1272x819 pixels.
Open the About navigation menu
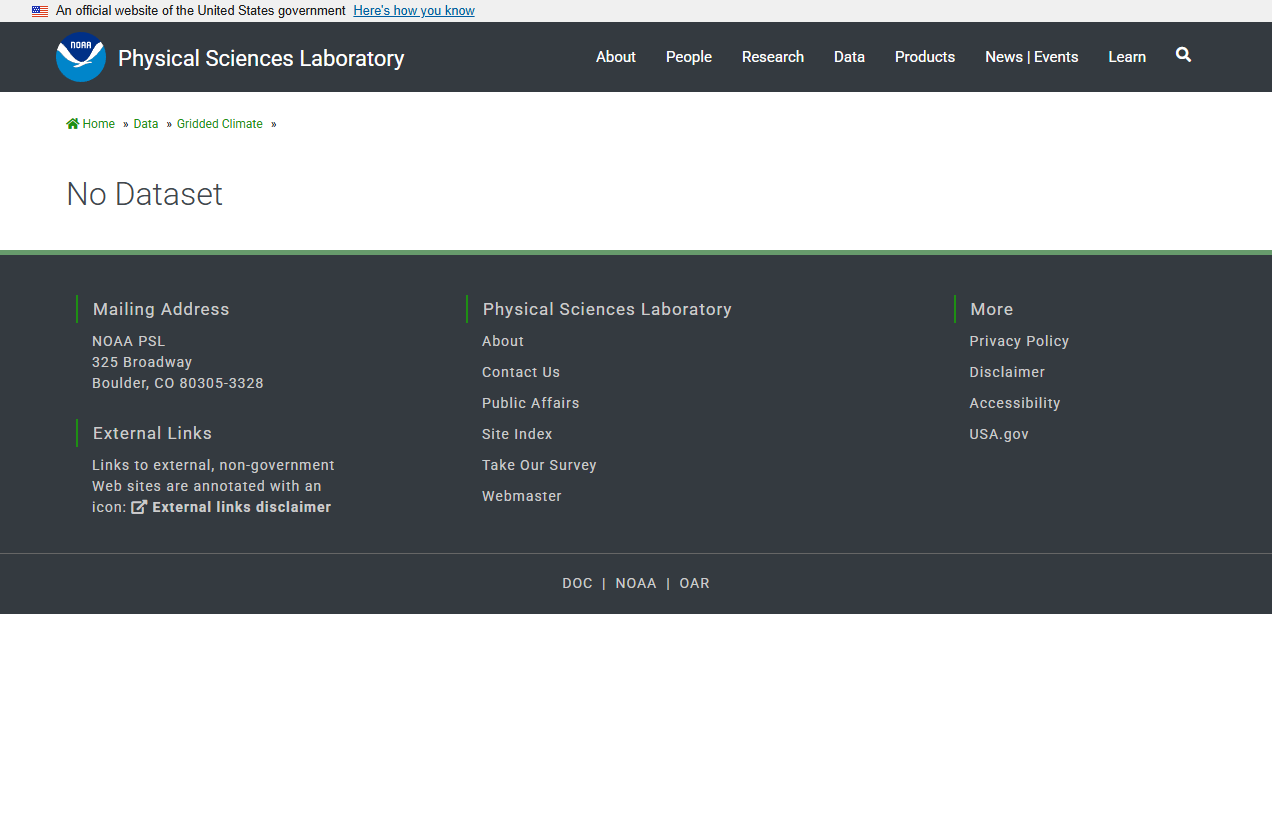pyautogui.click(x=615, y=57)
